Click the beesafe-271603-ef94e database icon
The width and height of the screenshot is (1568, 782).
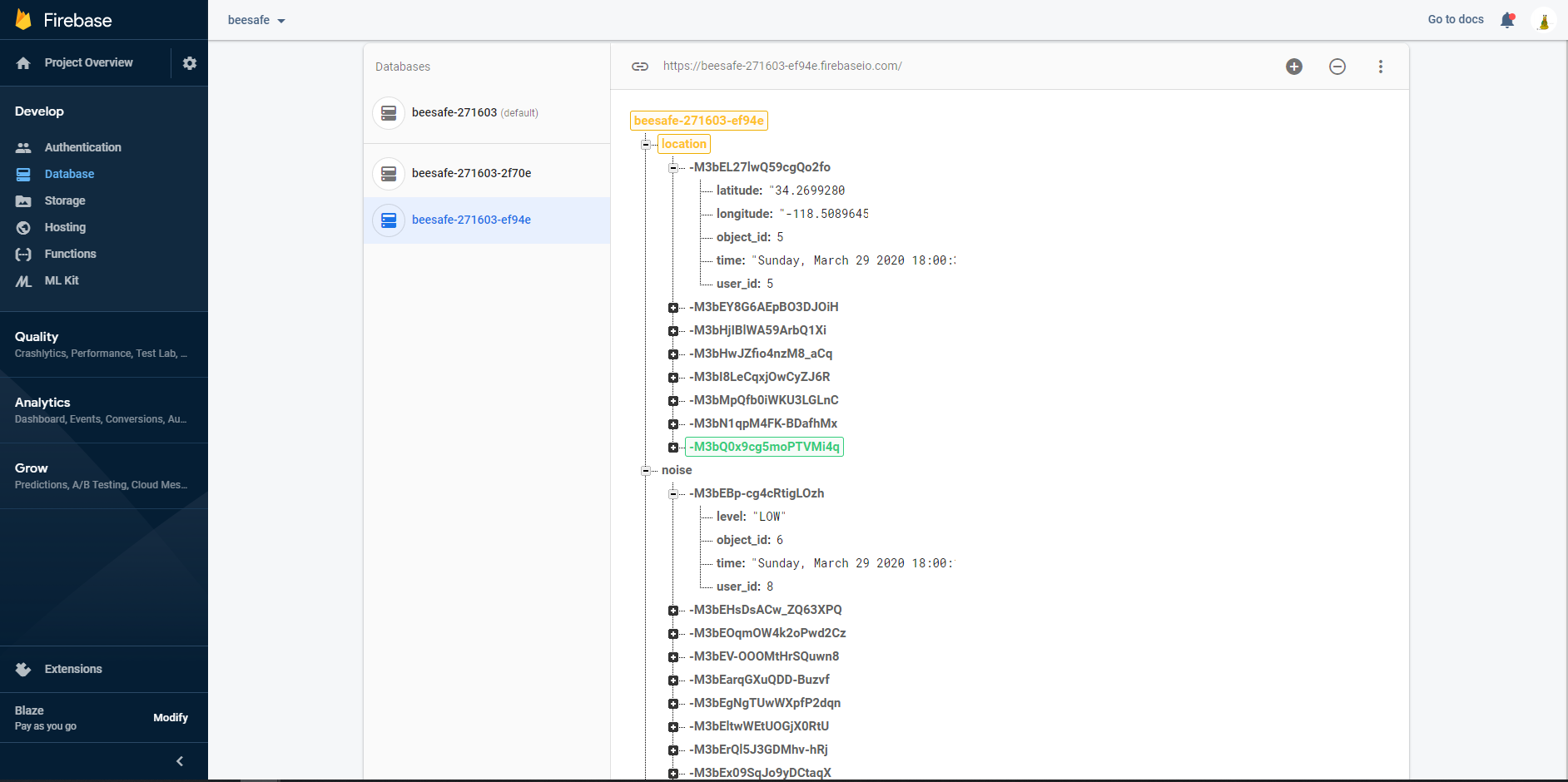click(x=389, y=220)
